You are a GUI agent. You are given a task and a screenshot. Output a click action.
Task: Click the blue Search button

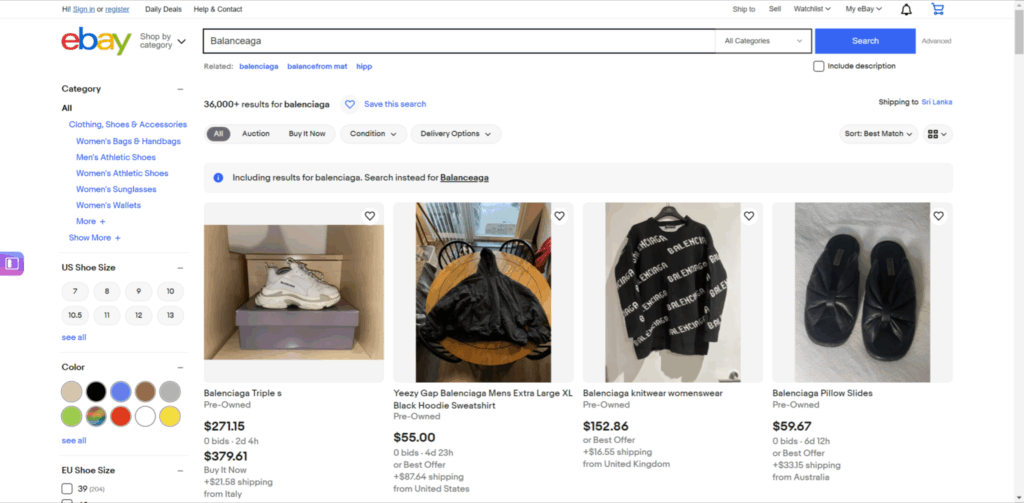(x=865, y=41)
